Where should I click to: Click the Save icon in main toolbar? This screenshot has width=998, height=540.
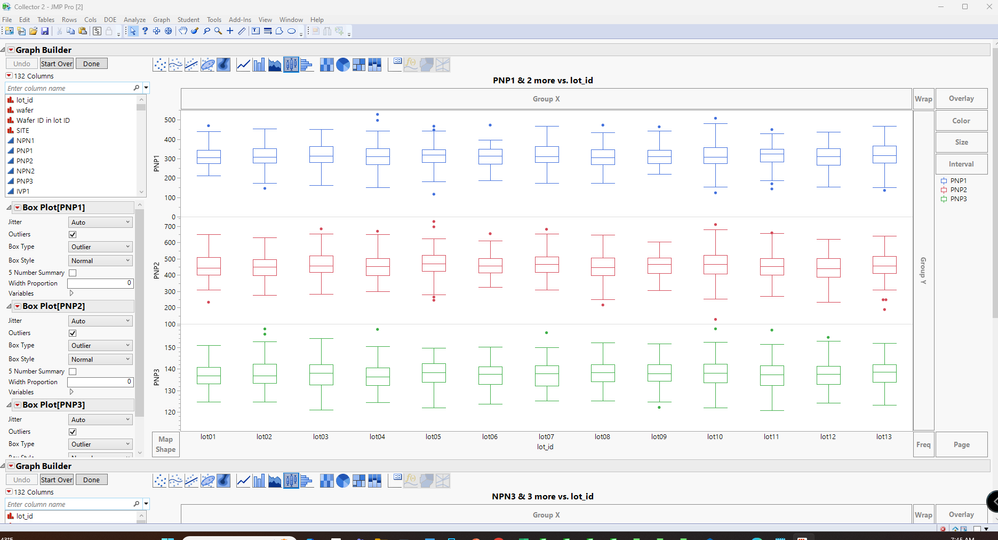pos(45,31)
